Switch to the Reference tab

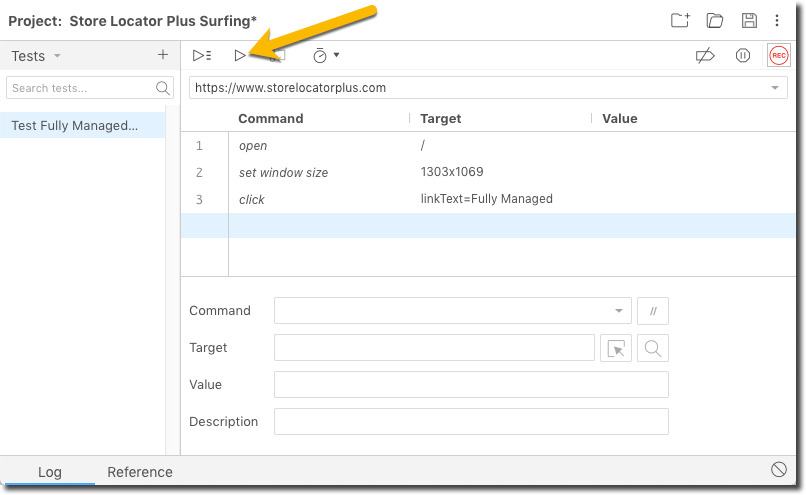coord(140,472)
